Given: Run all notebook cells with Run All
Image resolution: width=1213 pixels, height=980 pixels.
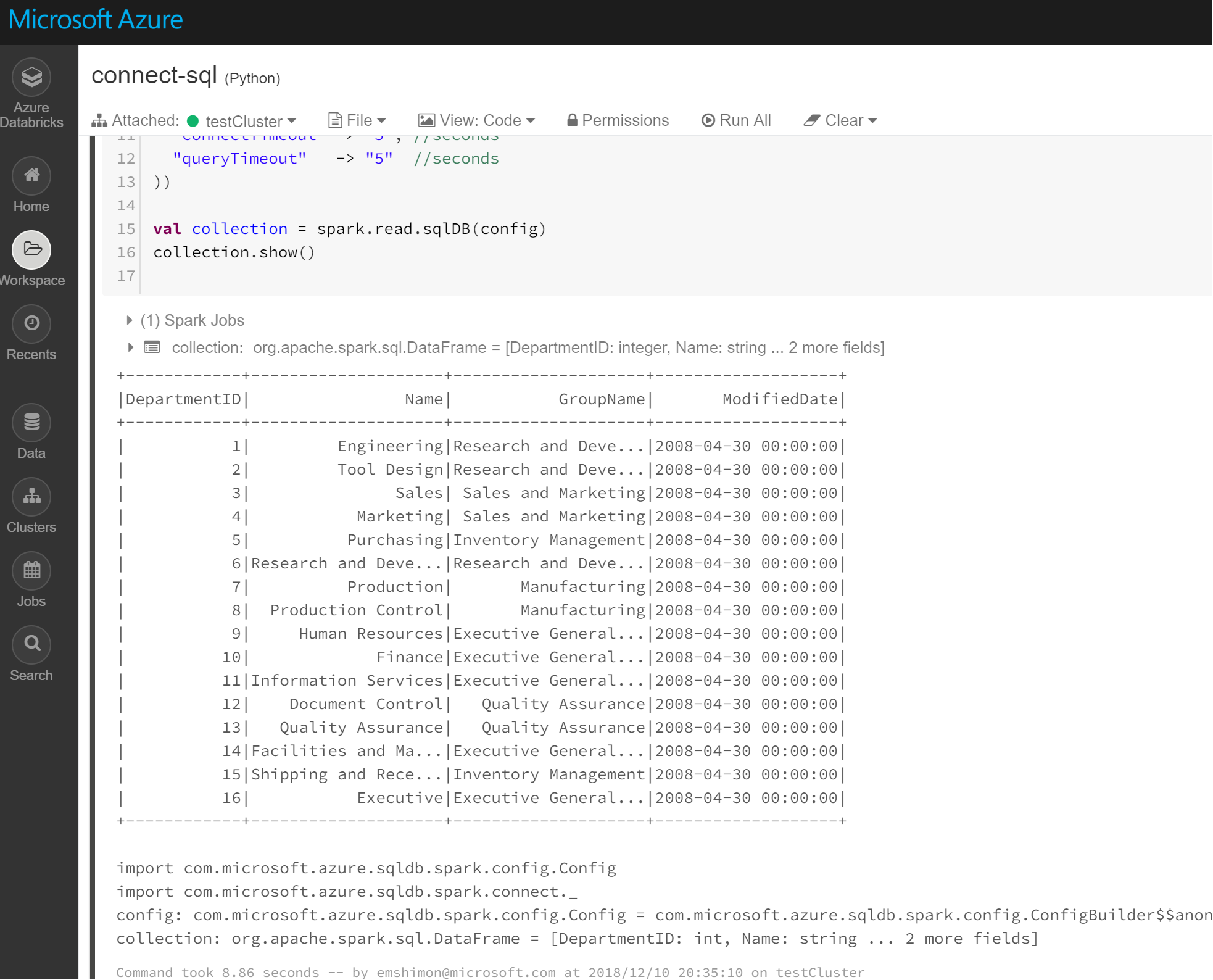Looking at the screenshot, I should click(737, 120).
